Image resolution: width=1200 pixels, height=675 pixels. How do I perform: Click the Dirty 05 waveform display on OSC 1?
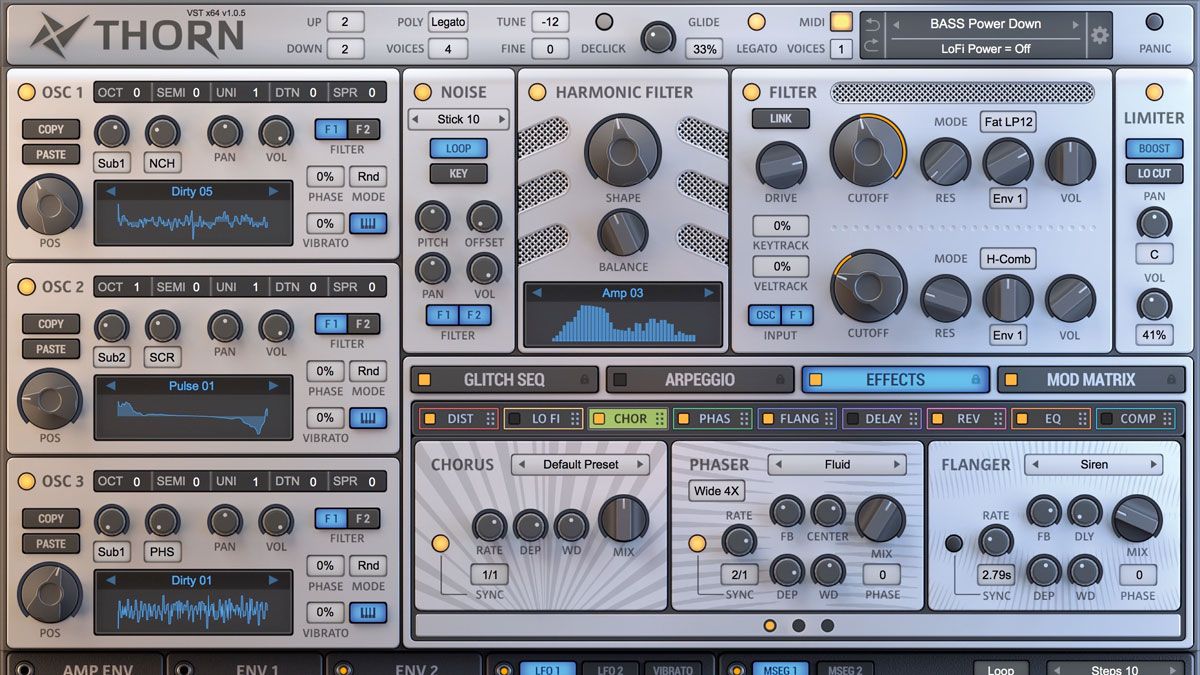pyautogui.click(x=193, y=212)
